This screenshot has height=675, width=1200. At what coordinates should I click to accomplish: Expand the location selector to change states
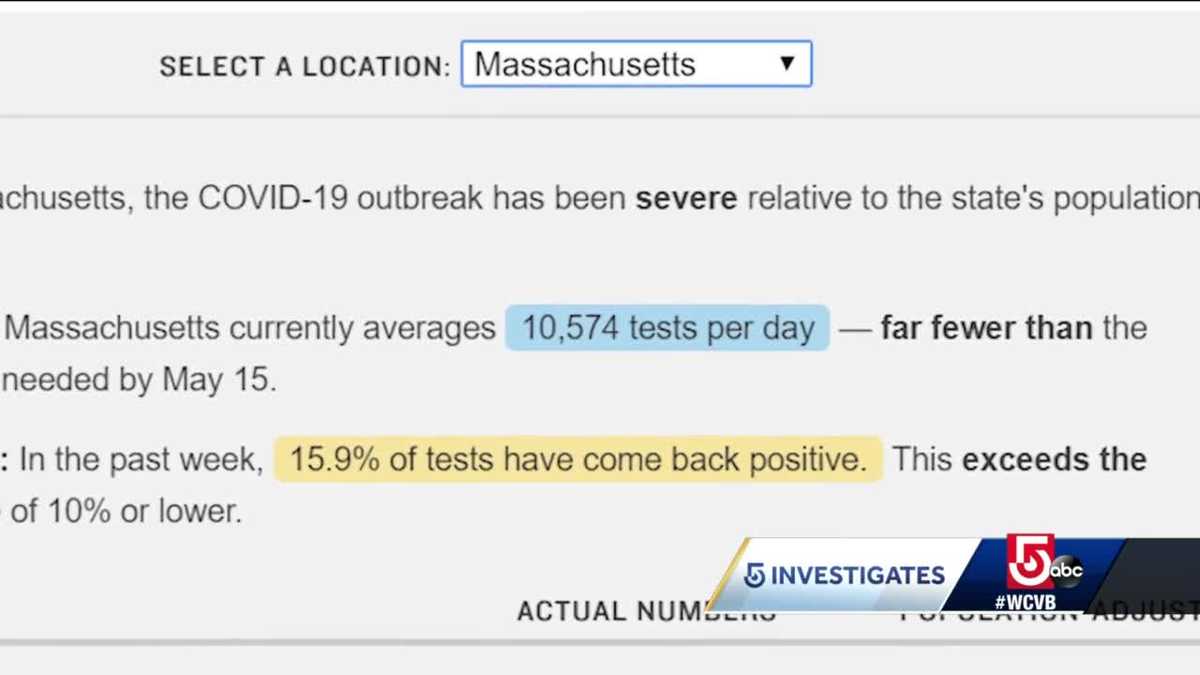(636, 63)
